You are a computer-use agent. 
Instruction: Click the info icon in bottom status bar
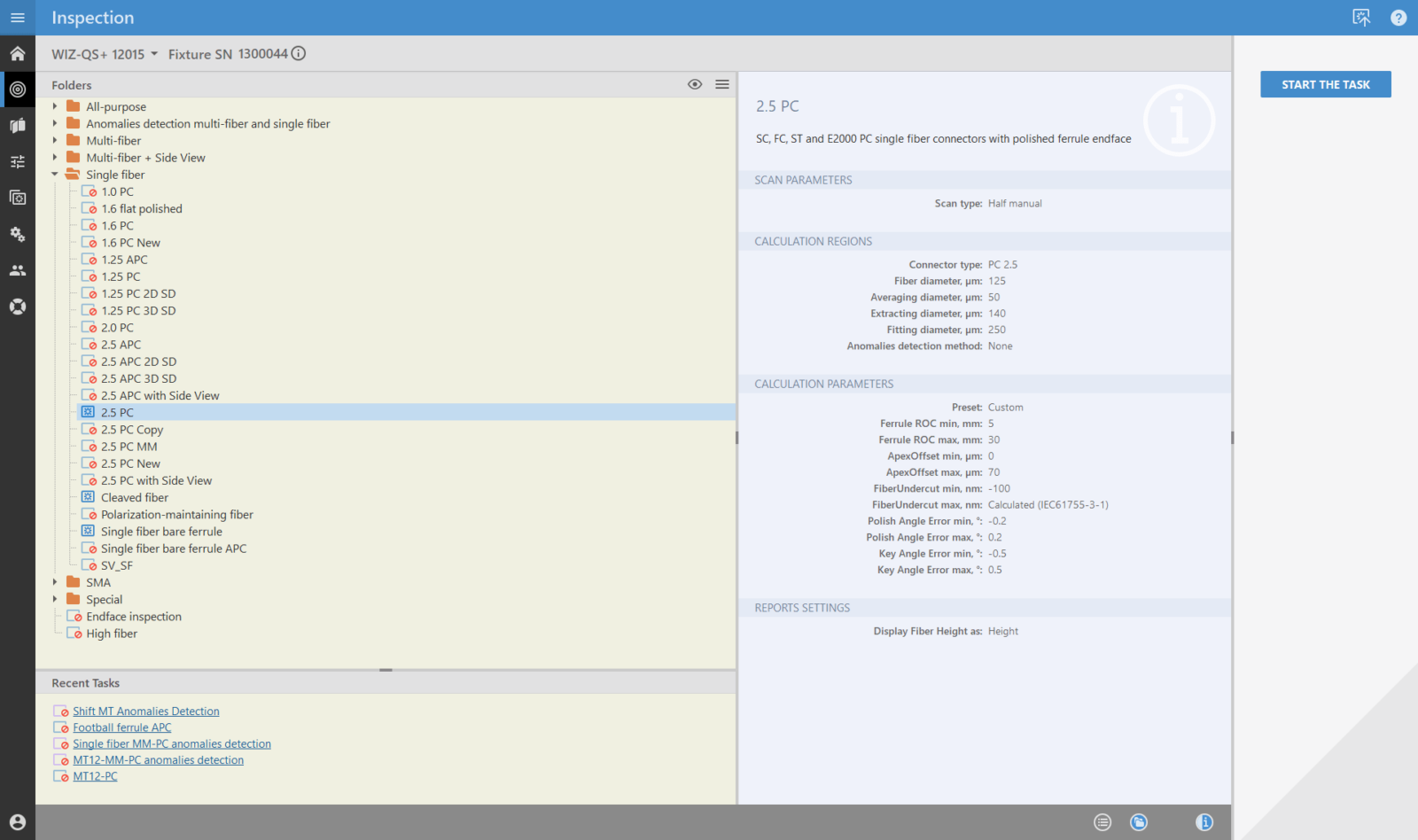[x=1204, y=822]
